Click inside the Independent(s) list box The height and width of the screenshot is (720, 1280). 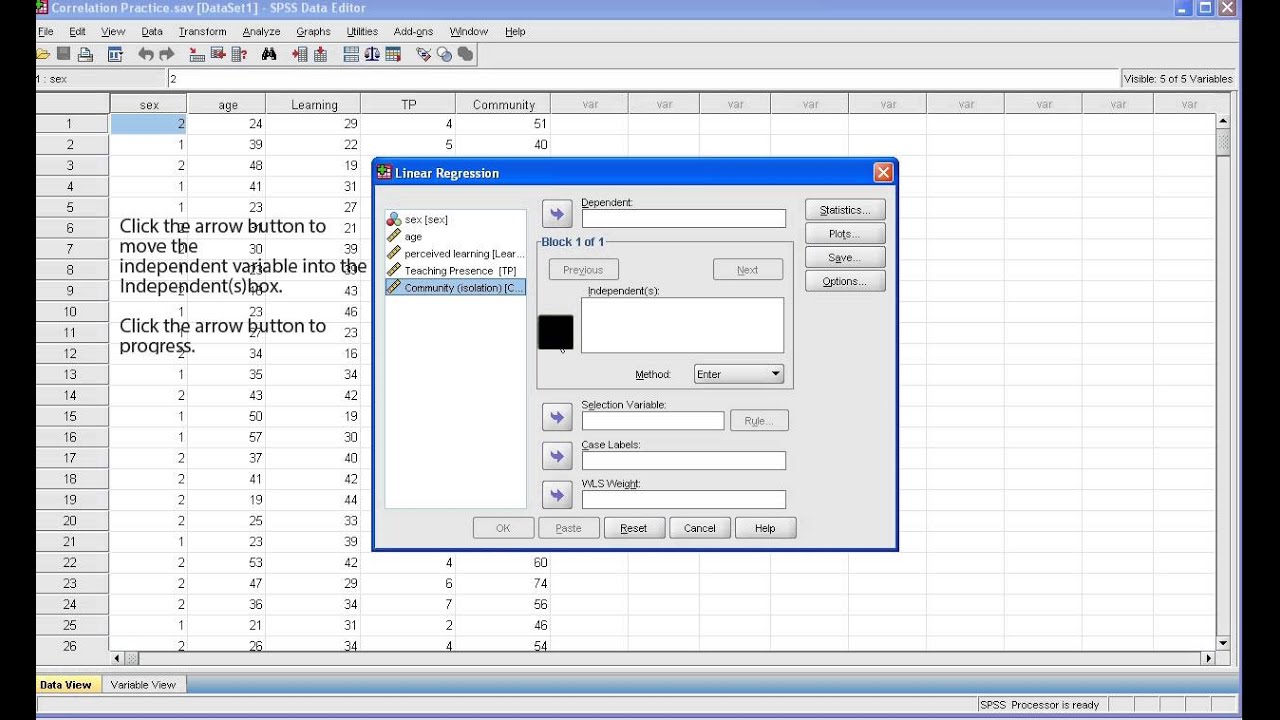(x=683, y=325)
